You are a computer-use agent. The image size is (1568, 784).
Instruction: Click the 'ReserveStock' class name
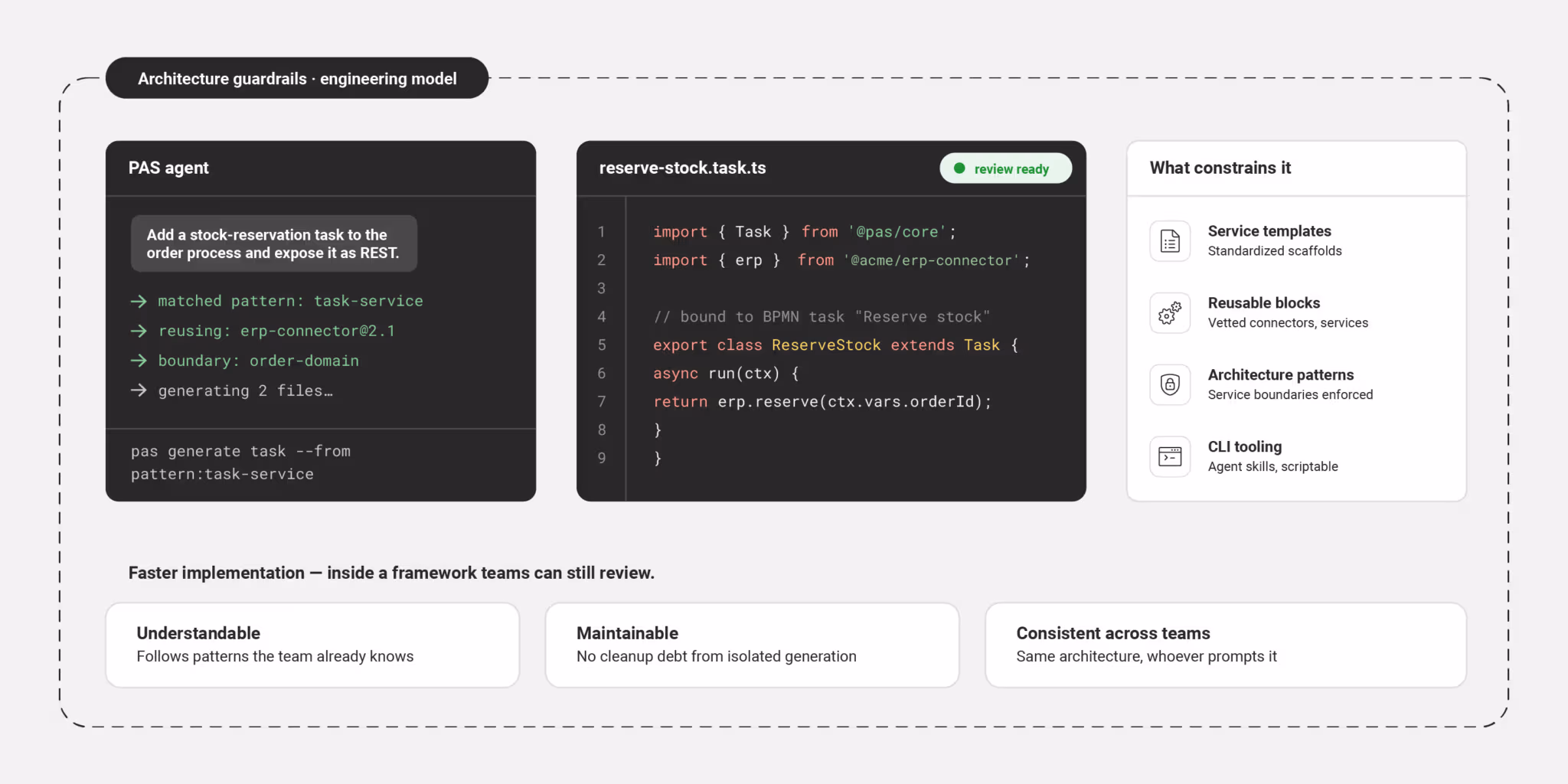click(x=826, y=345)
